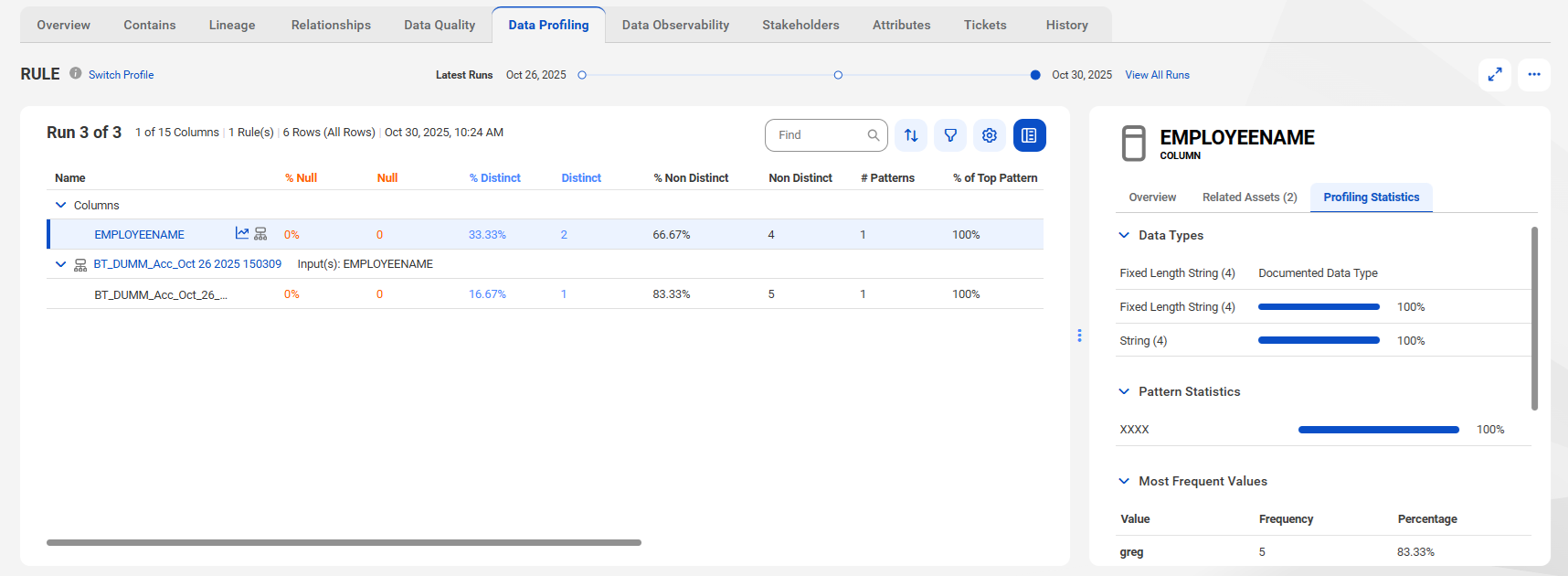Collapse the Columns group

tap(61, 205)
